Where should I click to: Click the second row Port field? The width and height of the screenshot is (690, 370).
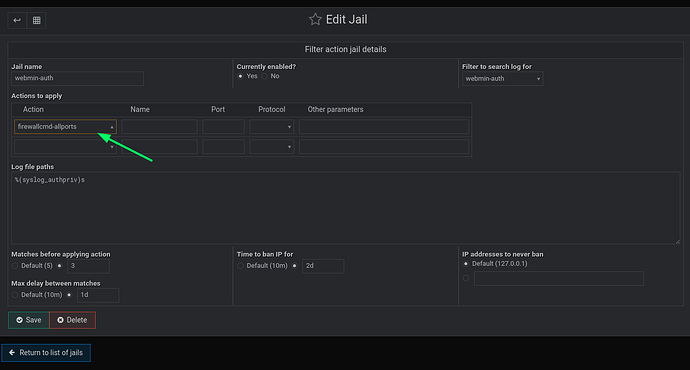click(x=224, y=147)
